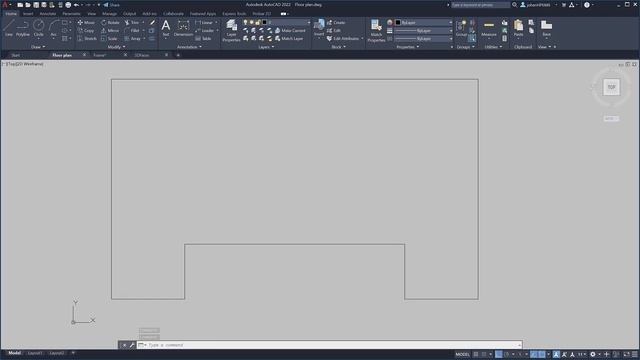Screen dimensions: 640x360
Task: Expand the Layers panel
Action: [x=266, y=47]
